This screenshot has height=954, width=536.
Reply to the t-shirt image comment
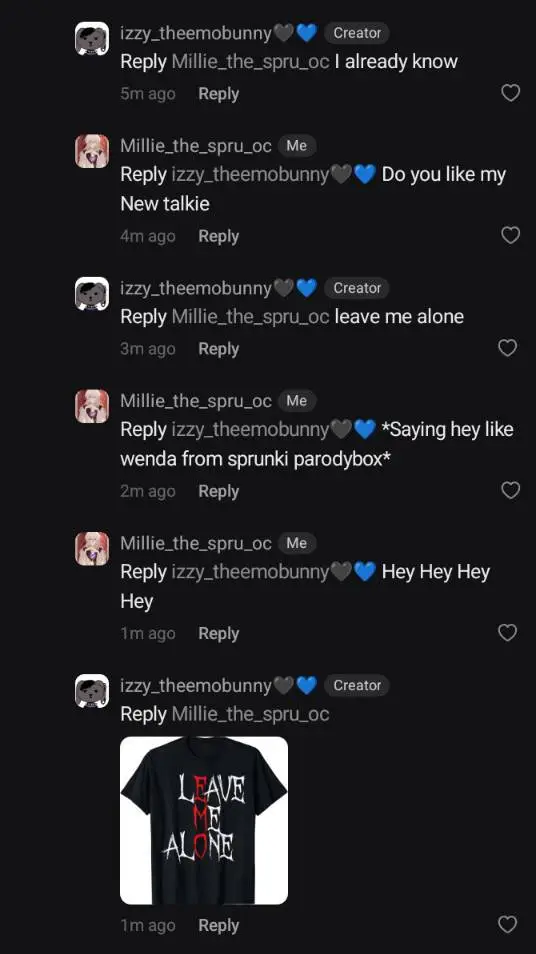218,925
